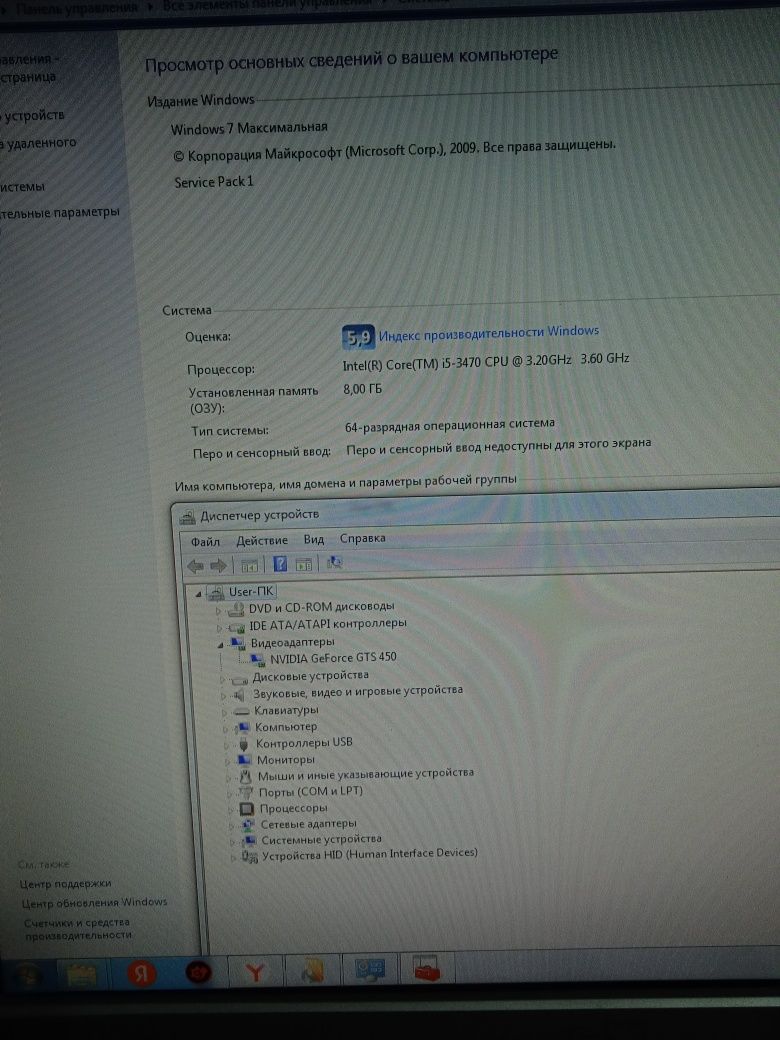Image resolution: width=780 pixels, height=1040 pixels.
Task: Open Help via the blue question mark icon
Action: point(280,564)
